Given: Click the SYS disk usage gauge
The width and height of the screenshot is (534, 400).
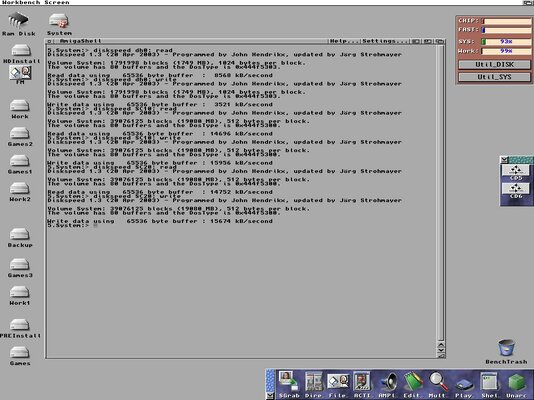Looking at the screenshot, I should [x=506, y=42].
